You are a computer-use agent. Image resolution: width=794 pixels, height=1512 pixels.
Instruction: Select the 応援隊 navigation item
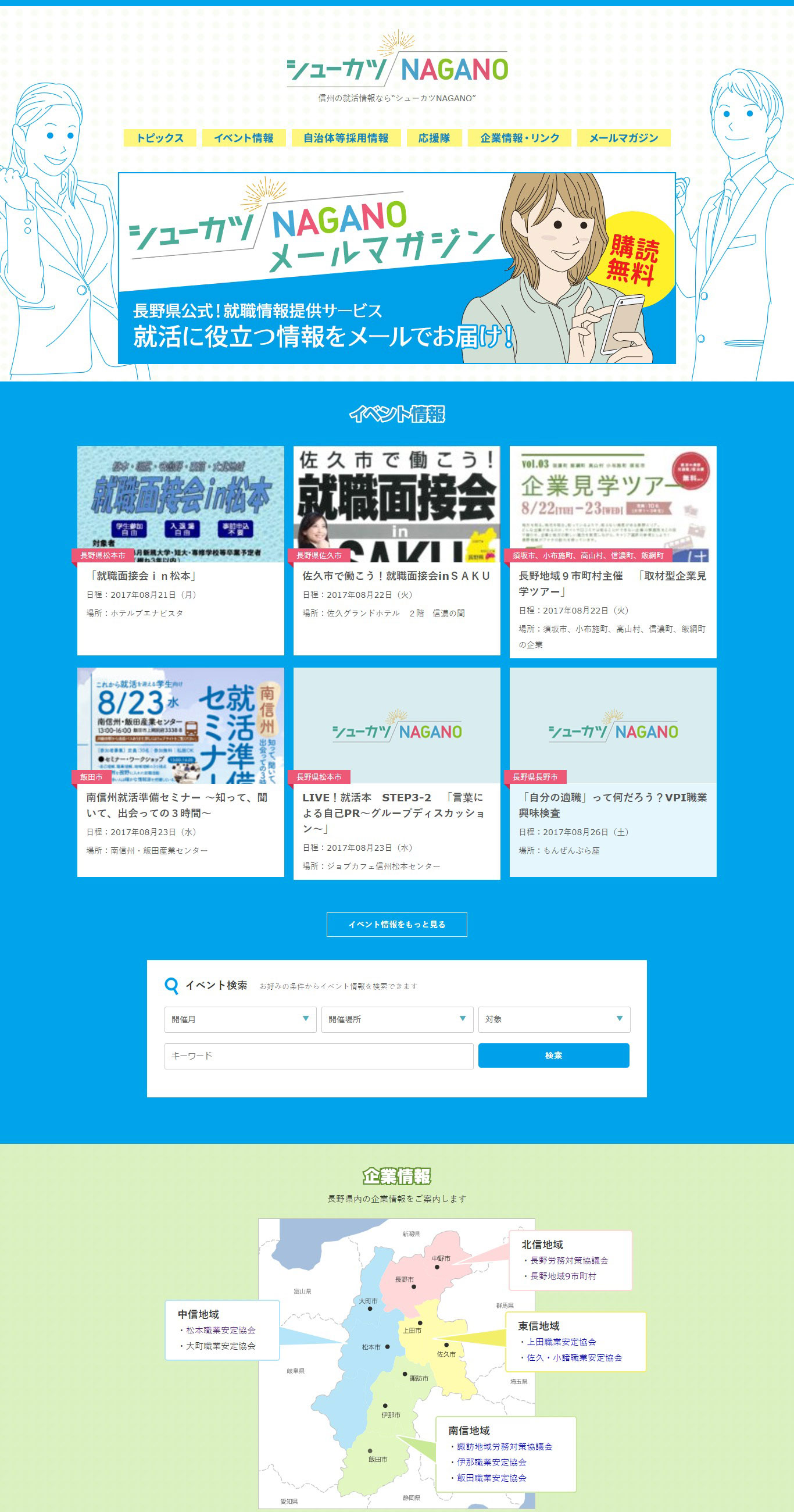(434, 138)
